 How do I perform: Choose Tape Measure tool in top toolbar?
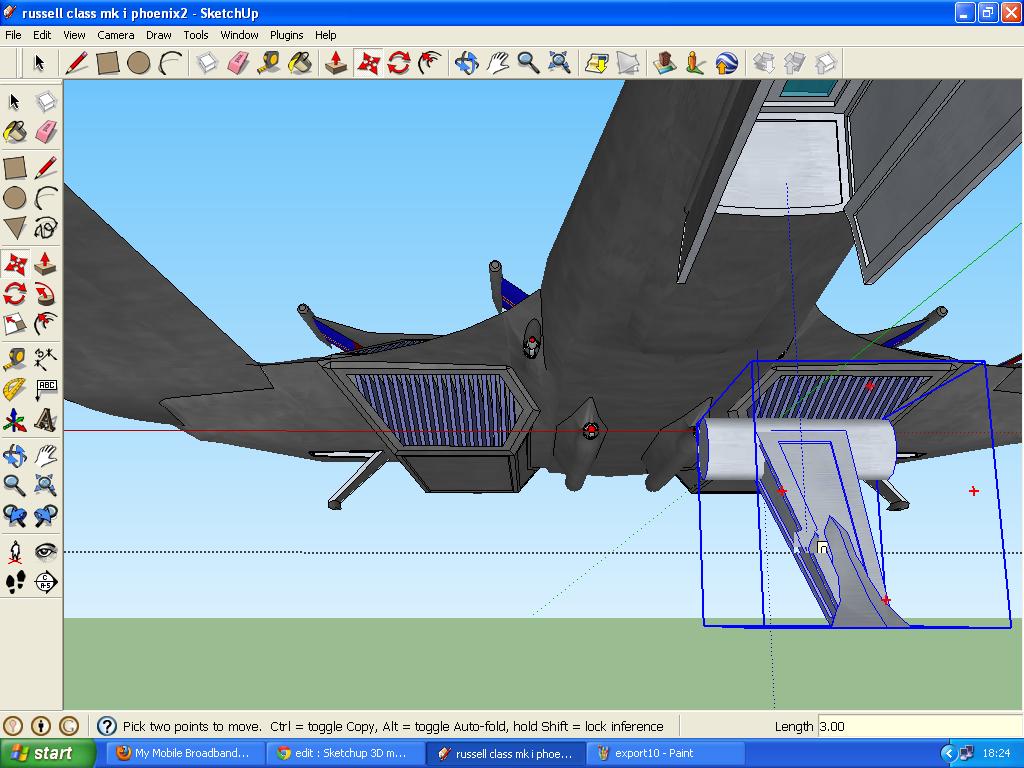[268, 63]
